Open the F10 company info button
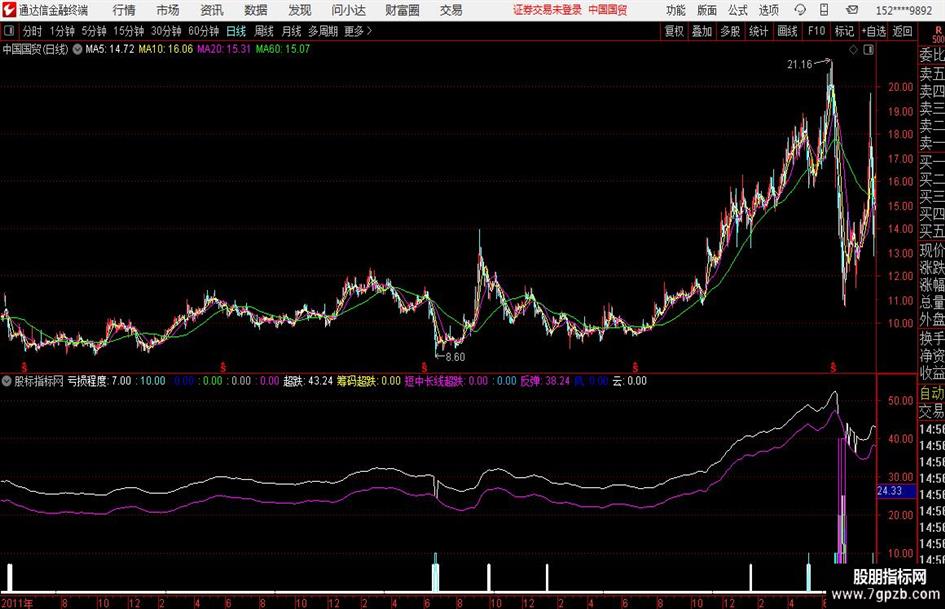The width and height of the screenshot is (945, 609). [x=817, y=31]
